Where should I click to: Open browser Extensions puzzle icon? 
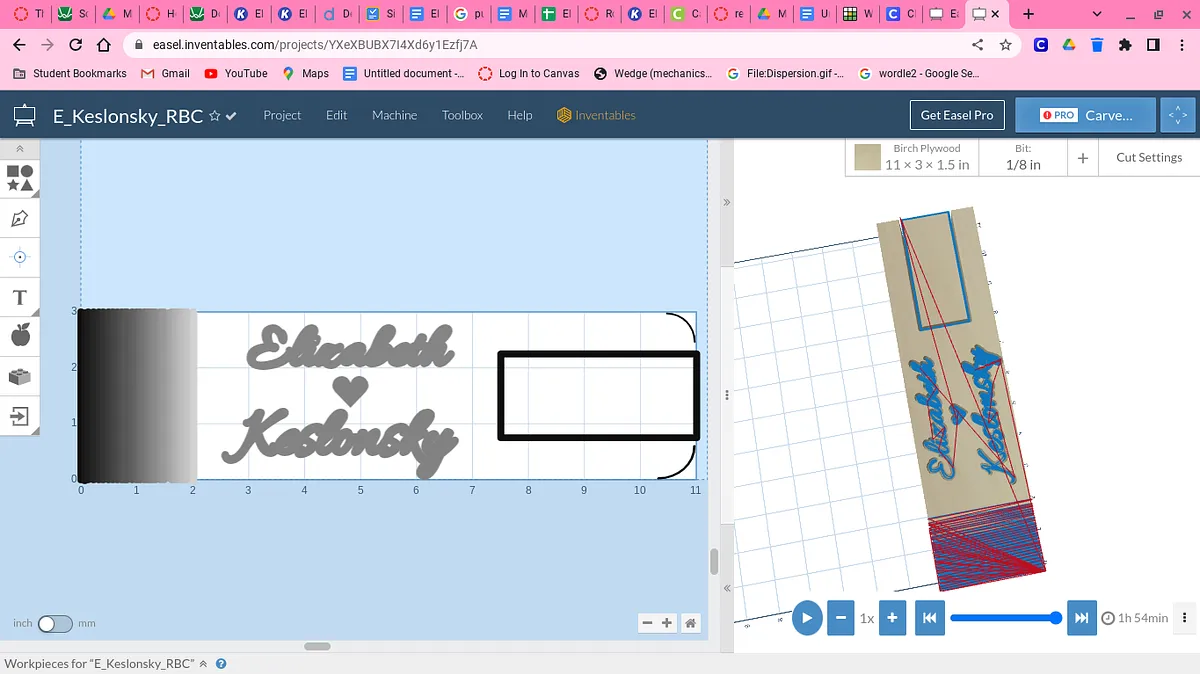click(1125, 45)
